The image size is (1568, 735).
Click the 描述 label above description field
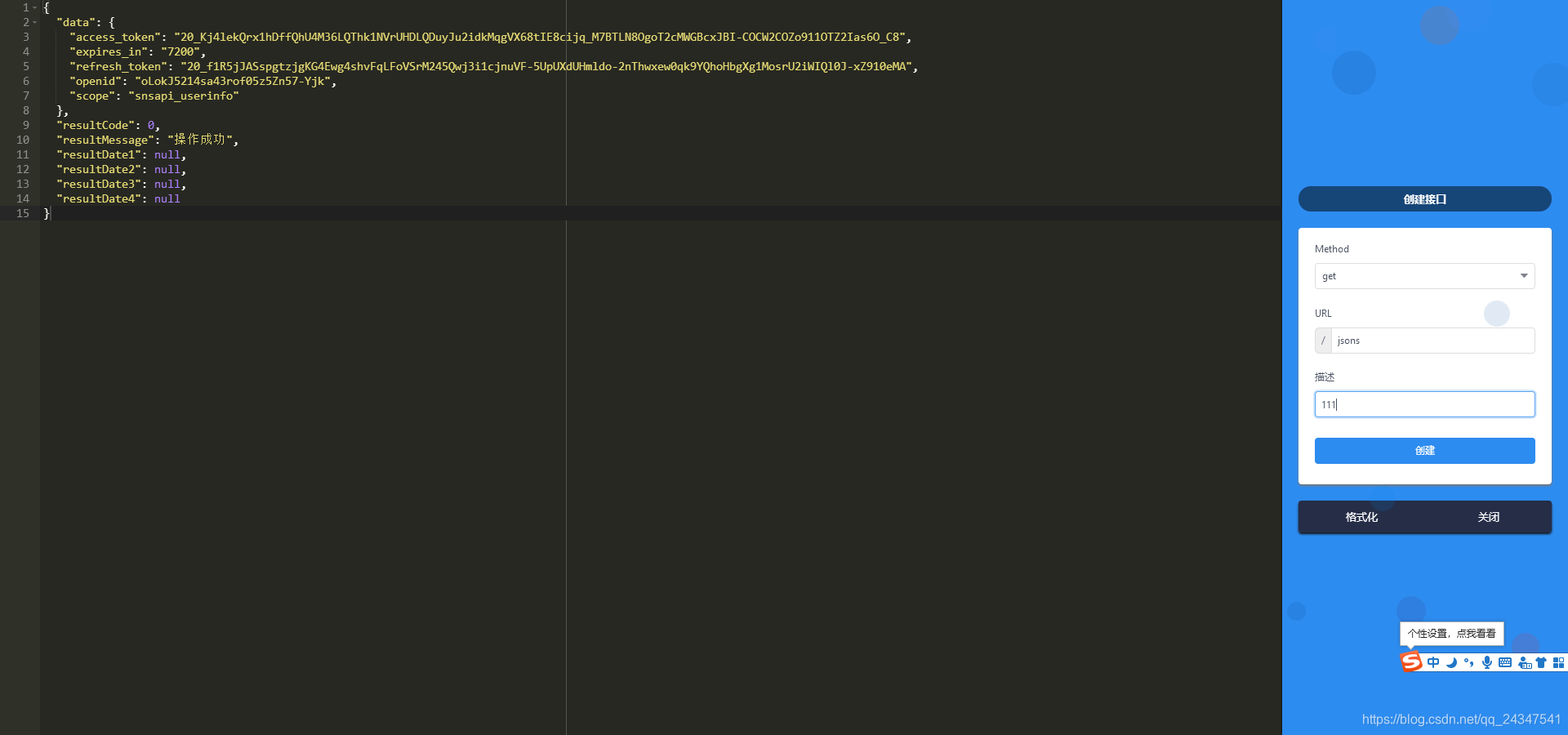1325,377
